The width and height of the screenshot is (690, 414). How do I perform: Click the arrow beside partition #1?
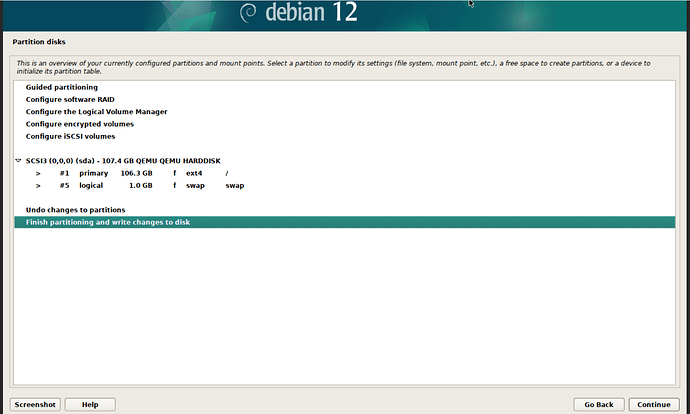(38, 173)
